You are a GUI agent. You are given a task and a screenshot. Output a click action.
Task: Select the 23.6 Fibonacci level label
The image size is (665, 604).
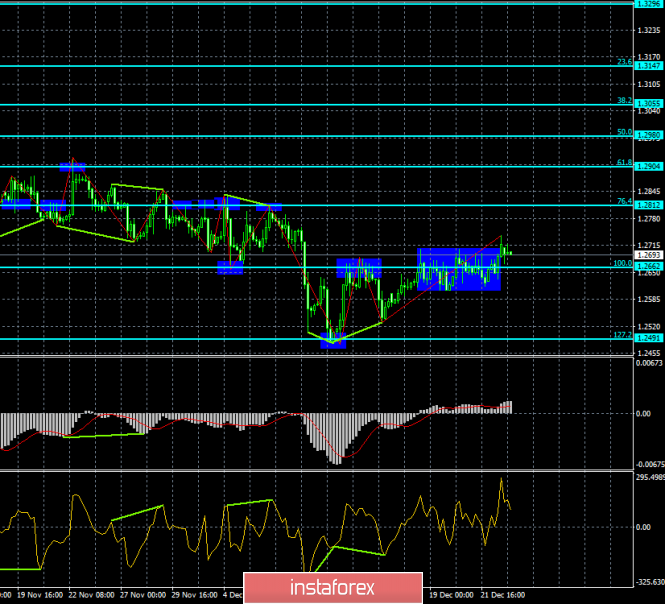[624, 62]
